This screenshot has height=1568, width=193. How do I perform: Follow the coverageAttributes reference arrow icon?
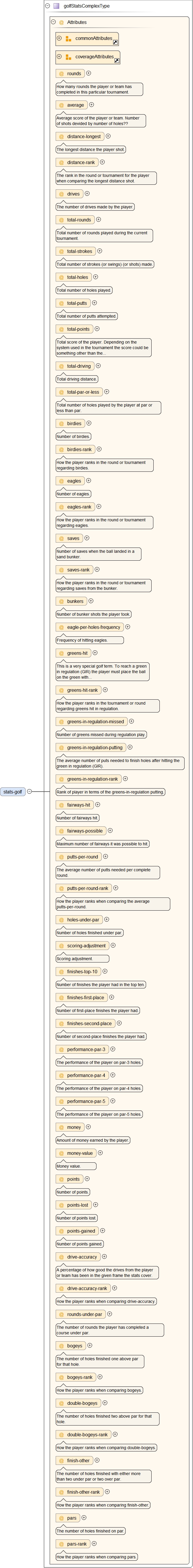pos(116,61)
